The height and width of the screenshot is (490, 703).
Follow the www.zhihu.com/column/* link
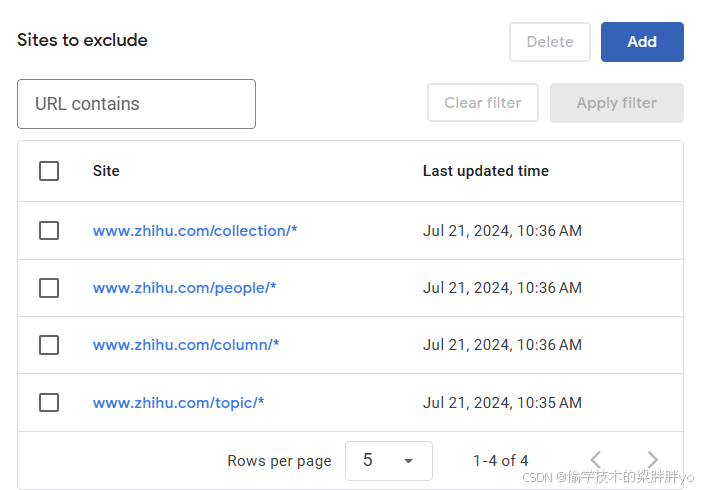click(x=186, y=345)
